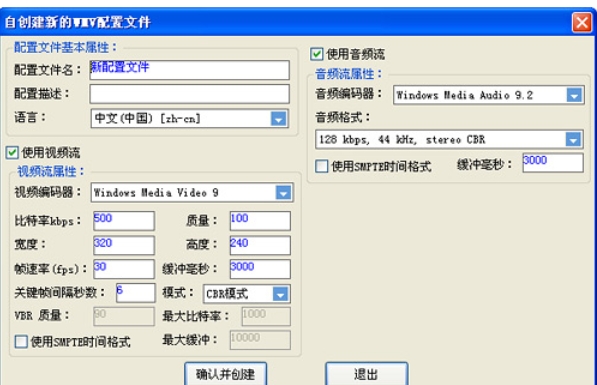Screen dimensions: 597x385
Task: Click the disabled 最大比特率 field
Action: click(266, 316)
